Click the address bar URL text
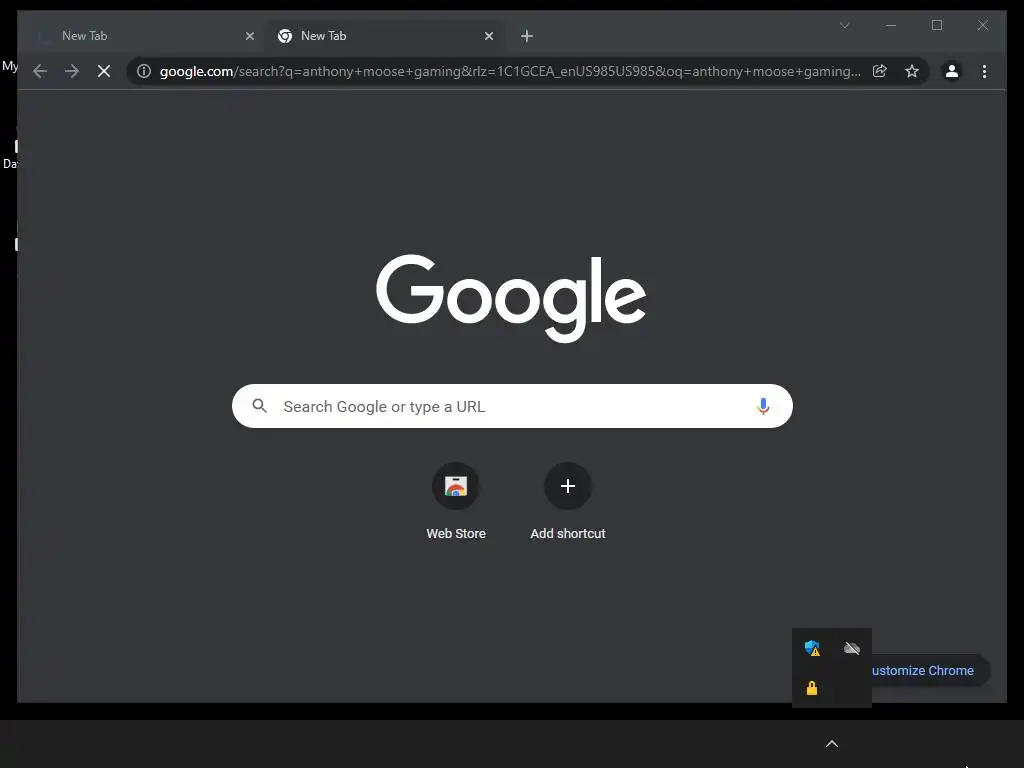 510,71
